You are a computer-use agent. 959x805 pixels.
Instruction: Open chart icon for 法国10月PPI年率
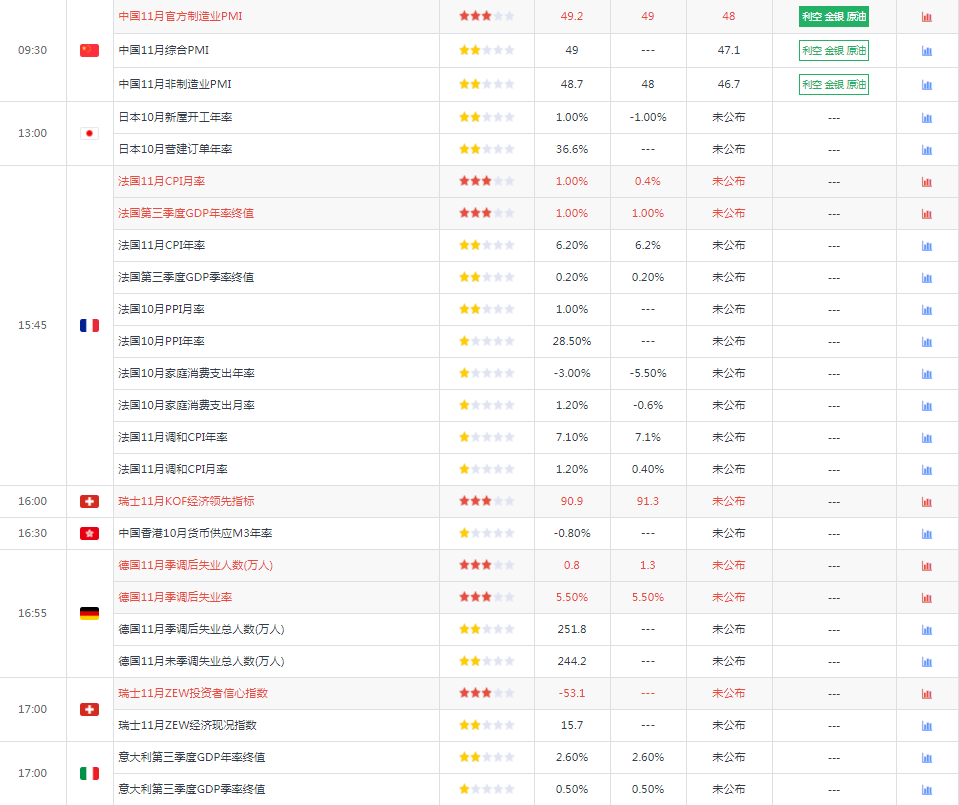(927, 342)
